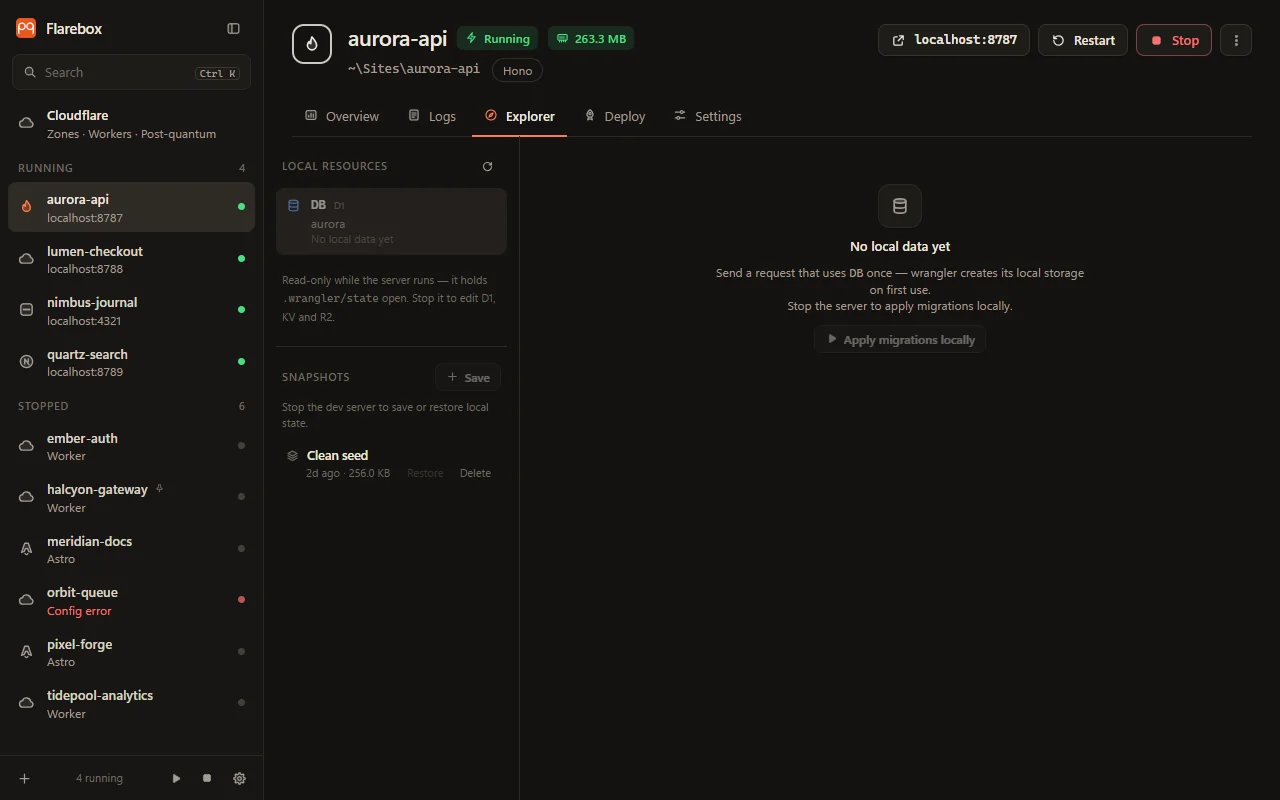Open localhost:8787 in browser

pyautogui.click(x=954, y=40)
